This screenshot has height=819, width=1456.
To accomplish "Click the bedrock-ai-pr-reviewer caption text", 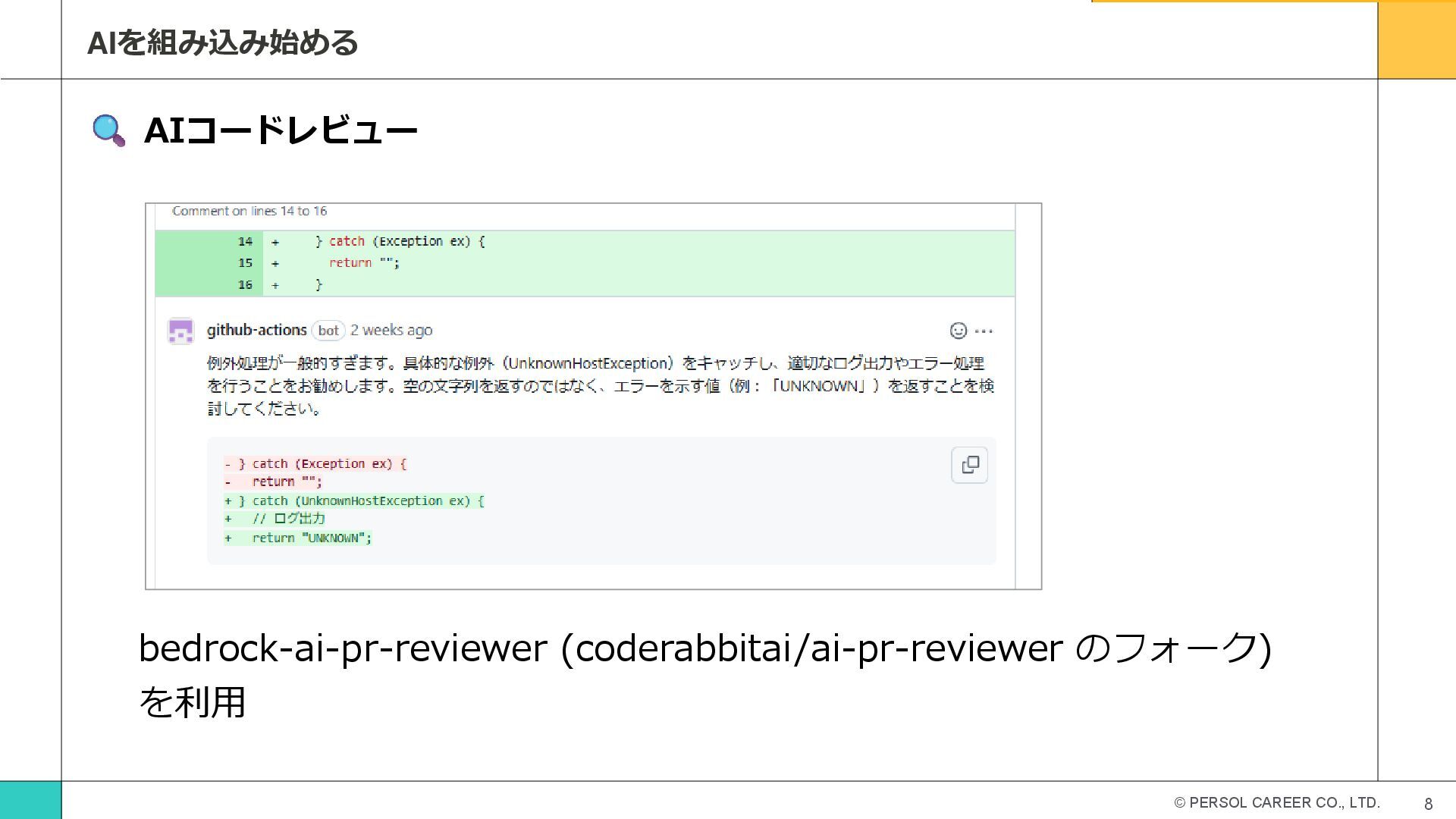I will (704, 648).
